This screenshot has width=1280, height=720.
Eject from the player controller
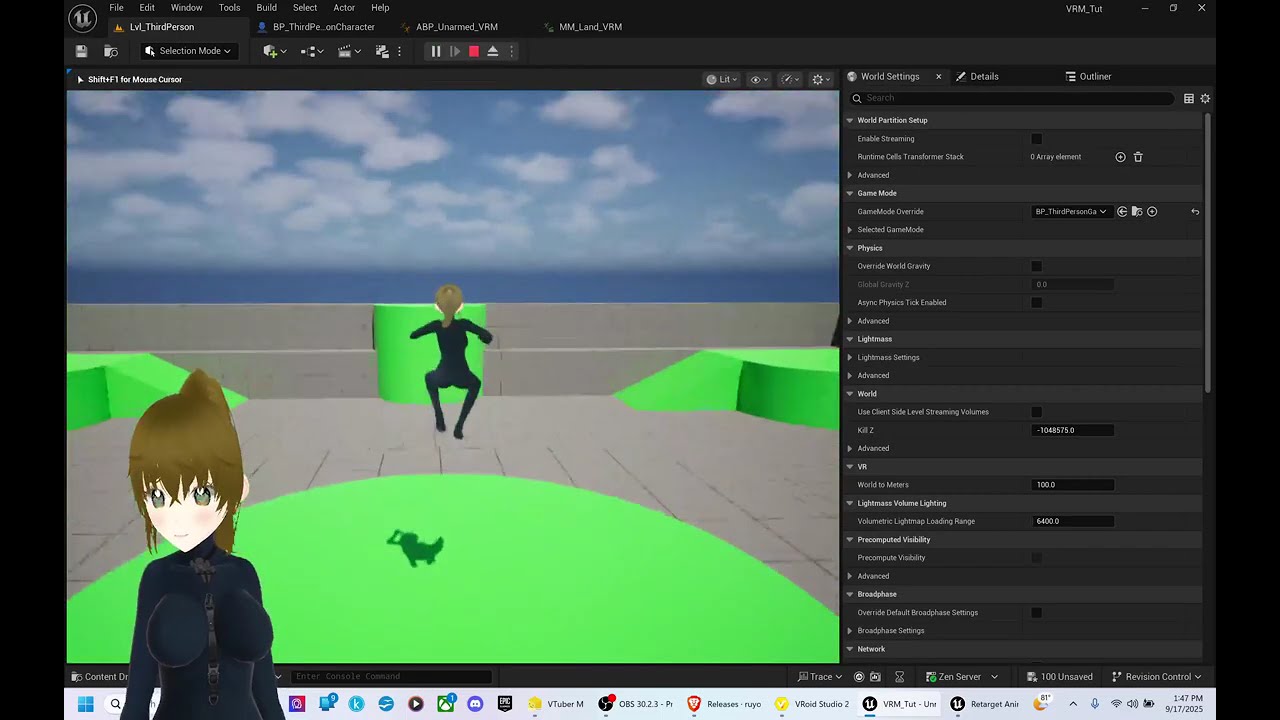point(493,51)
